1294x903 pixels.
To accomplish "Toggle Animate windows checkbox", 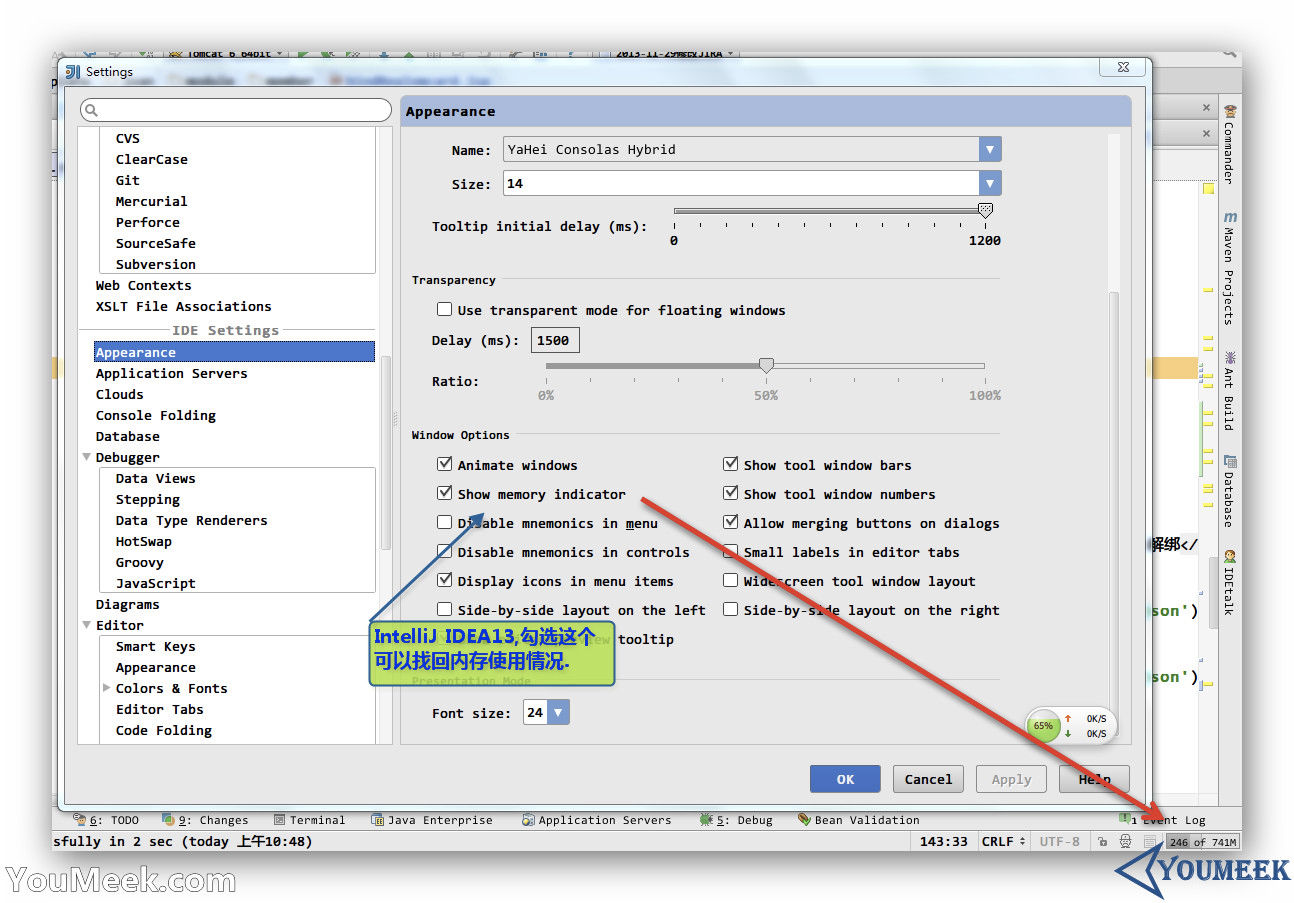I will point(445,465).
